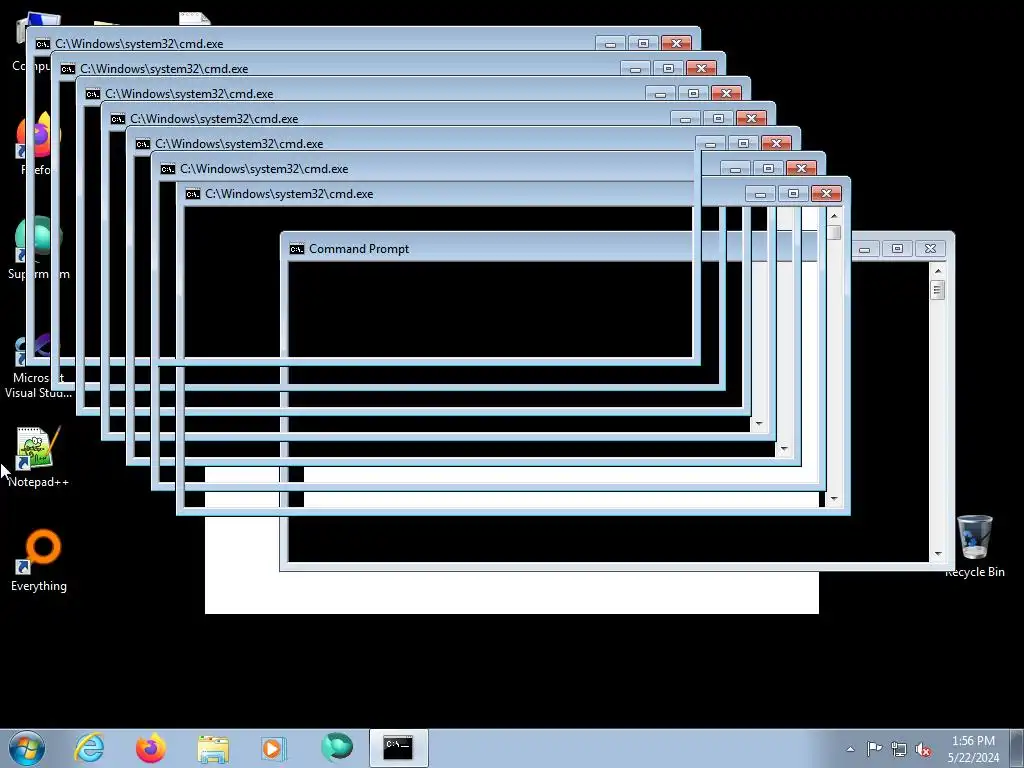Open the Everything search desktop shortcut
Screen dimensions: 1024x768
click(x=39, y=560)
